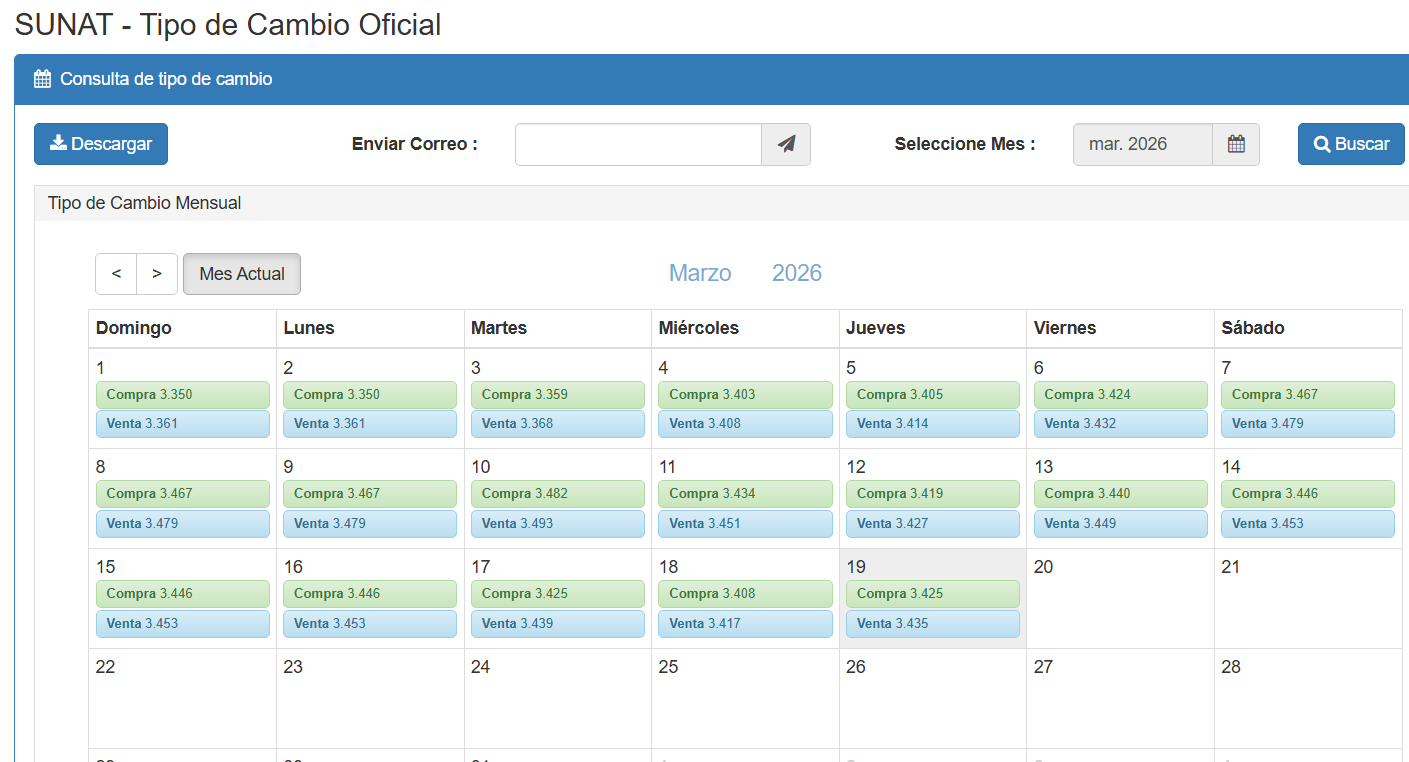Viewport: 1409px width, 762px height.
Task: Click the Descargar download button
Action: [101, 144]
